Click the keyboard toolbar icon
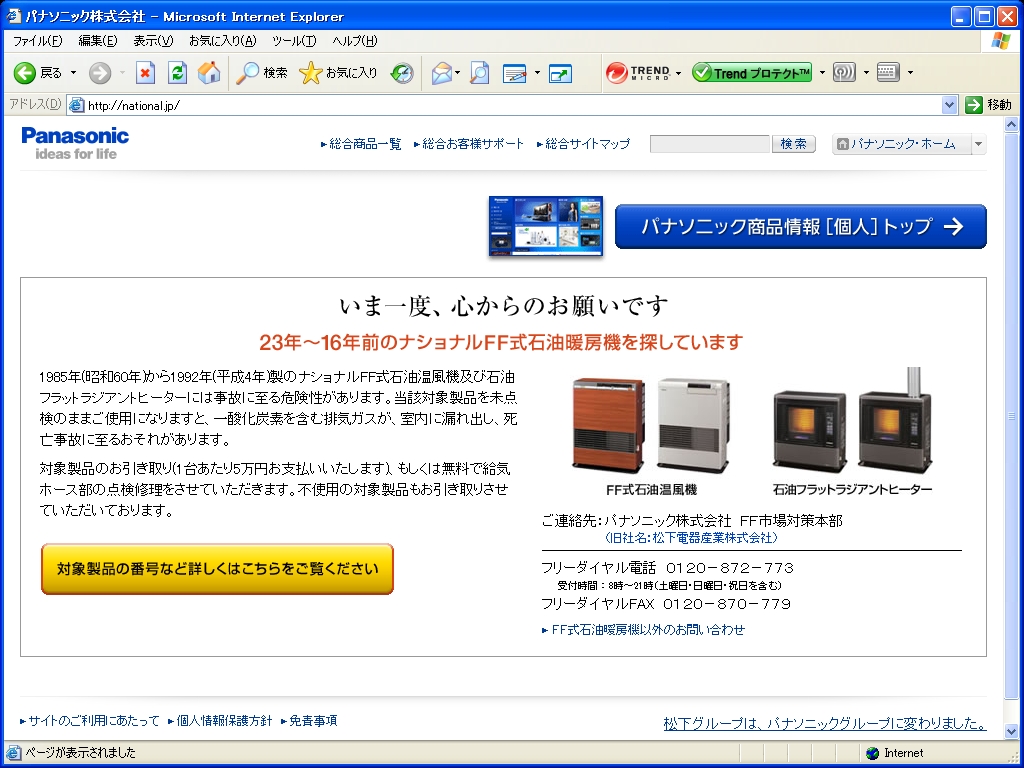 click(x=888, y=72)
